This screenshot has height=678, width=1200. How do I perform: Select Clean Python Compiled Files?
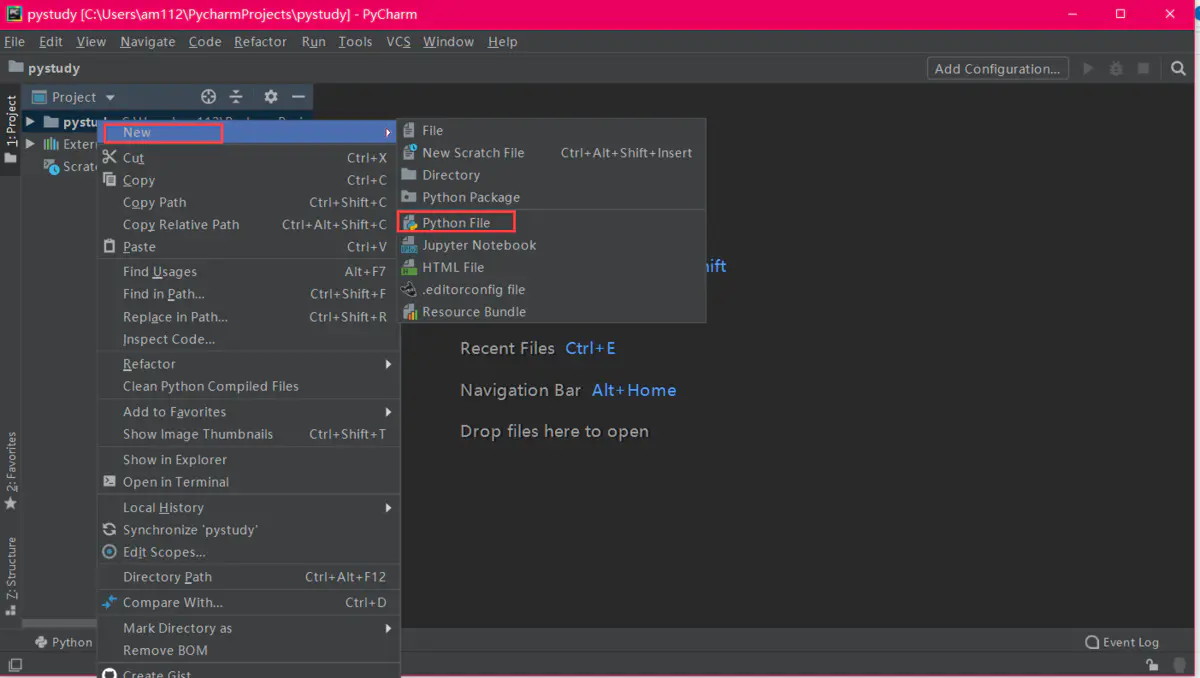(x=210, y=386)
